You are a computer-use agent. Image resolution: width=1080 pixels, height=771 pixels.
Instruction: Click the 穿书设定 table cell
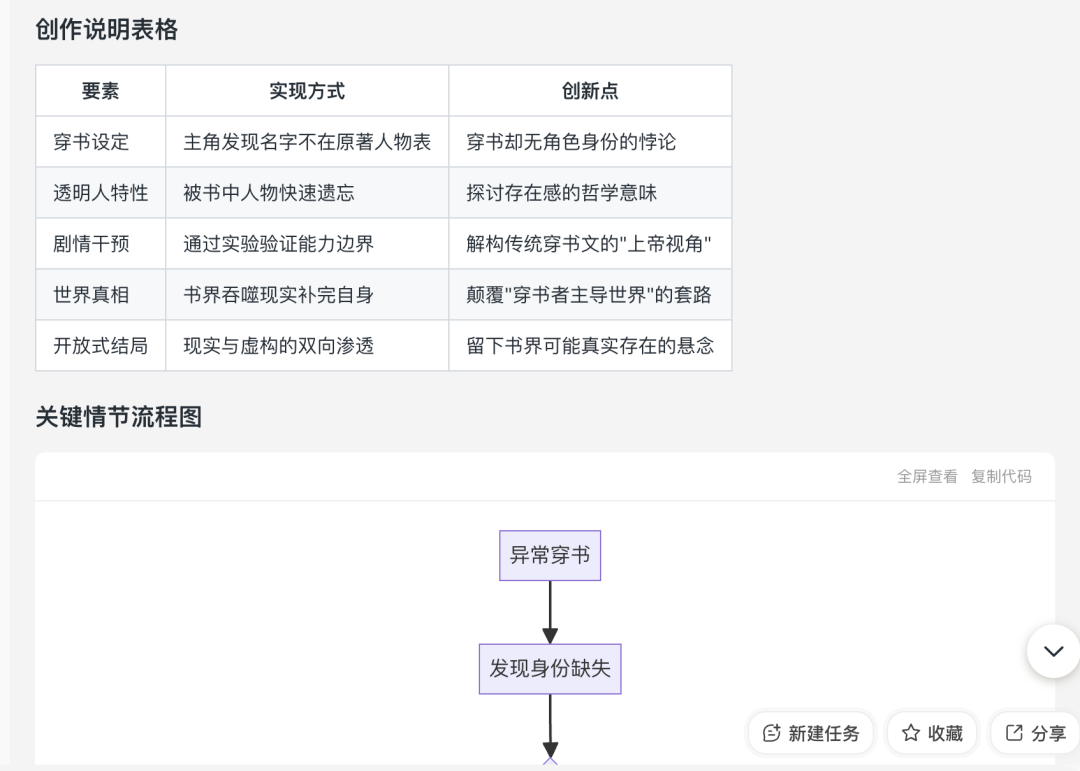tap(101, 142)
